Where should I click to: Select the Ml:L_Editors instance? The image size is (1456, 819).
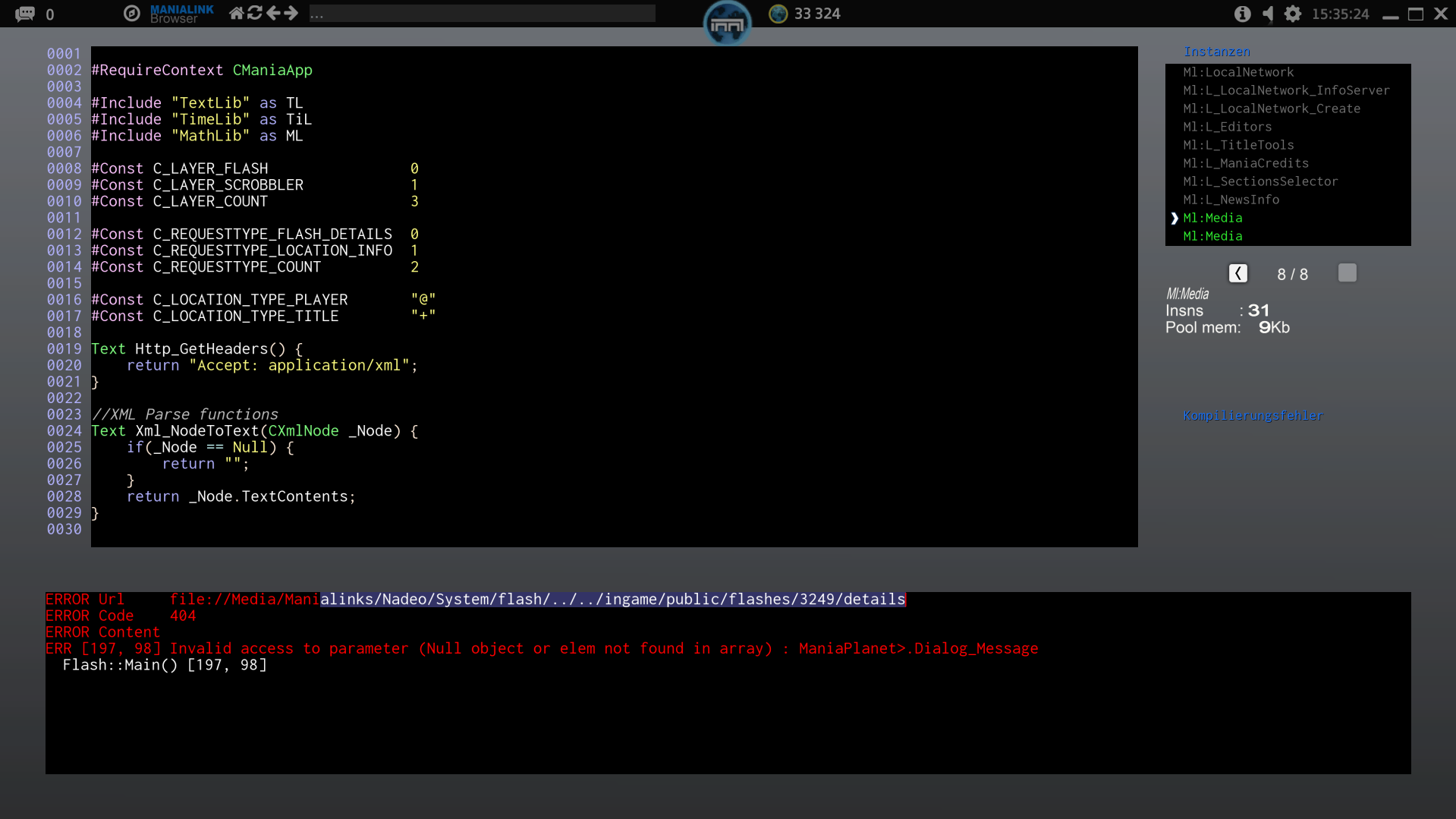1227,127
